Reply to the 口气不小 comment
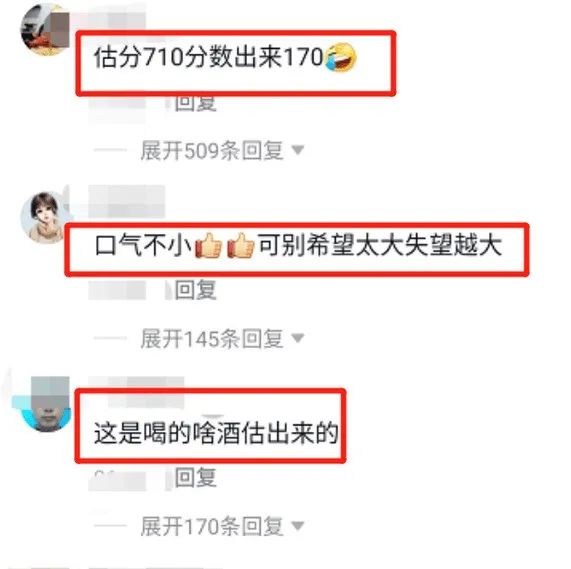This screenshot has height=569, width=571. tap(196, 290)
